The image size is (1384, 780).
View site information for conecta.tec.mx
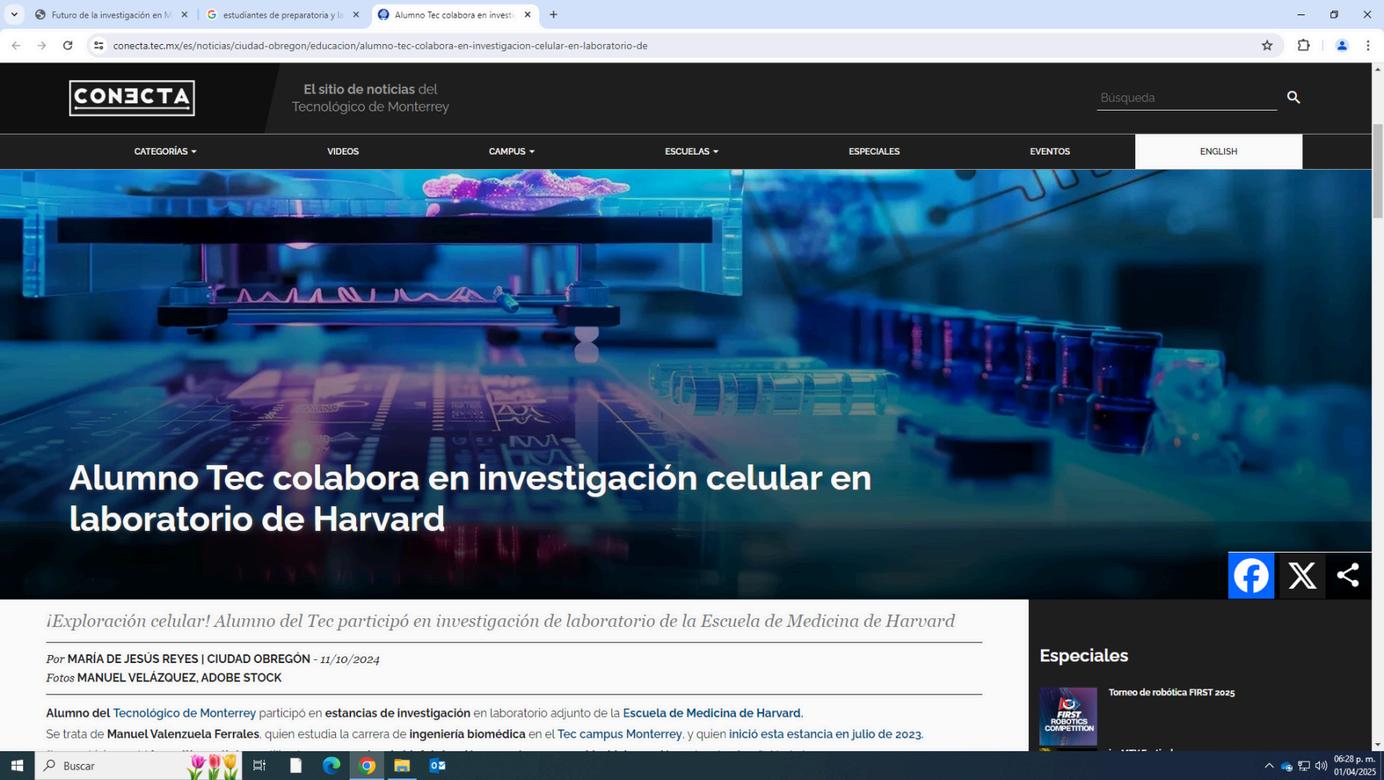98,45
